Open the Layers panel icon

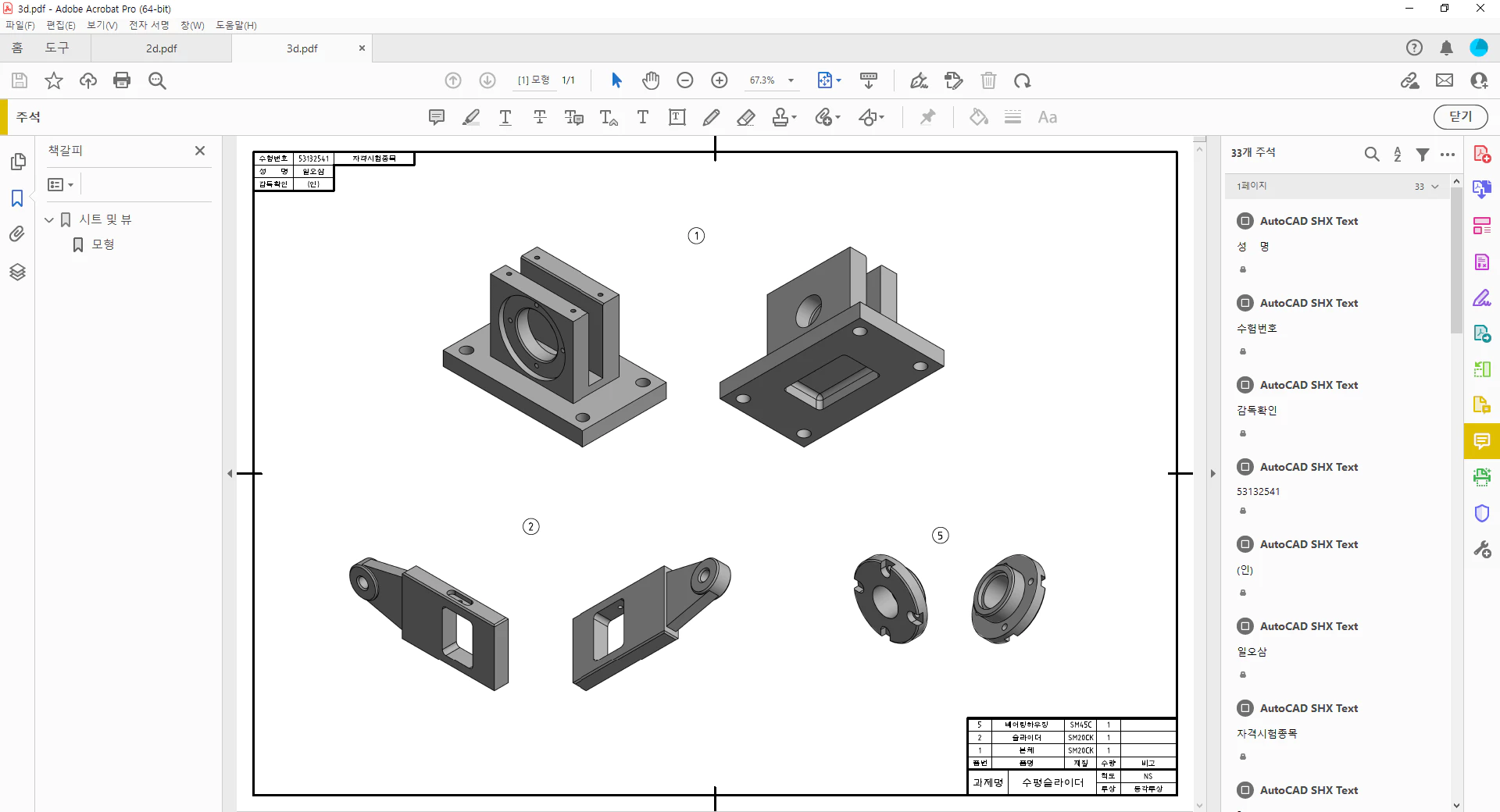point(17,272)
